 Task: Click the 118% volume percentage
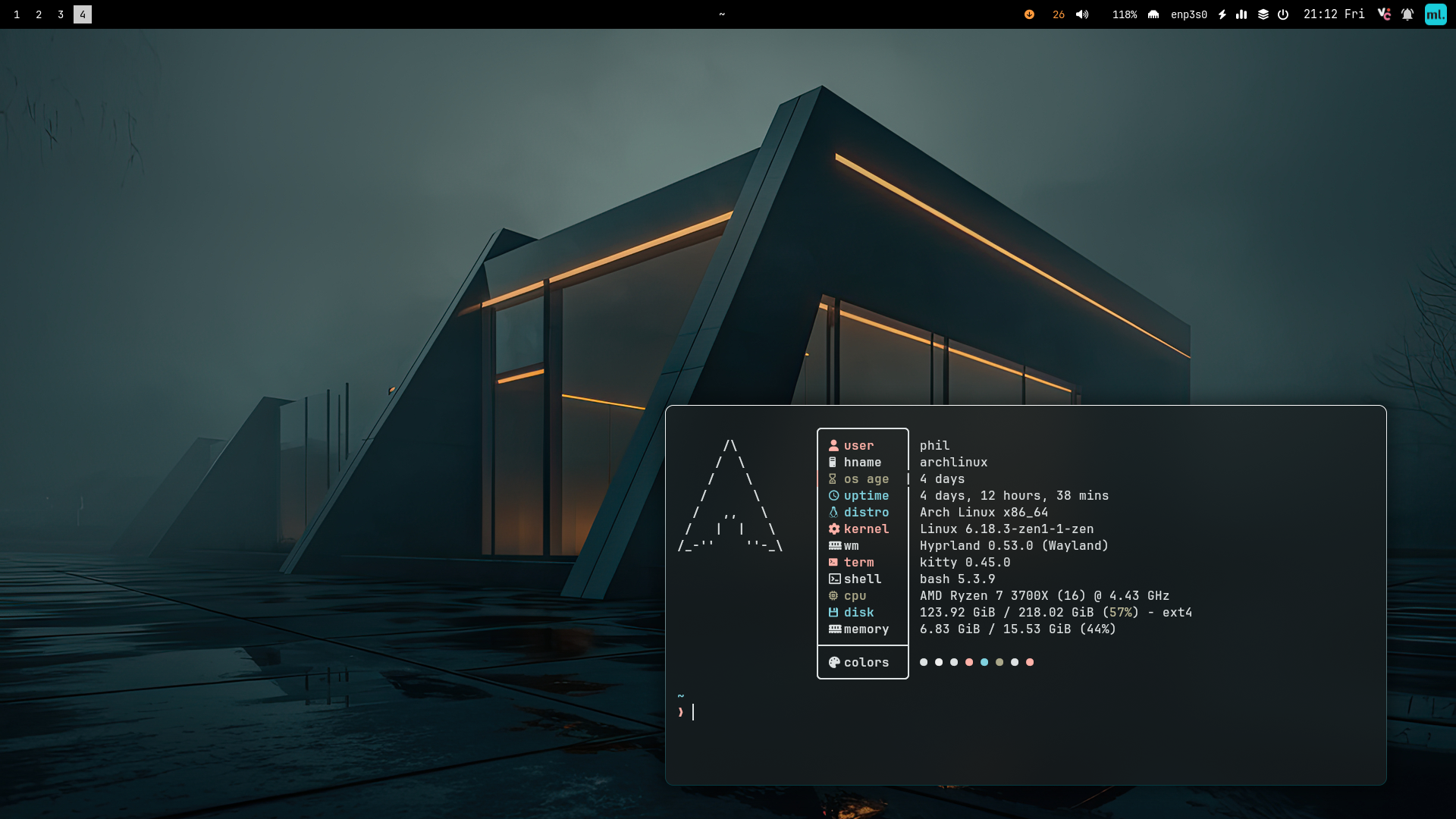[x=1124, y=14]
